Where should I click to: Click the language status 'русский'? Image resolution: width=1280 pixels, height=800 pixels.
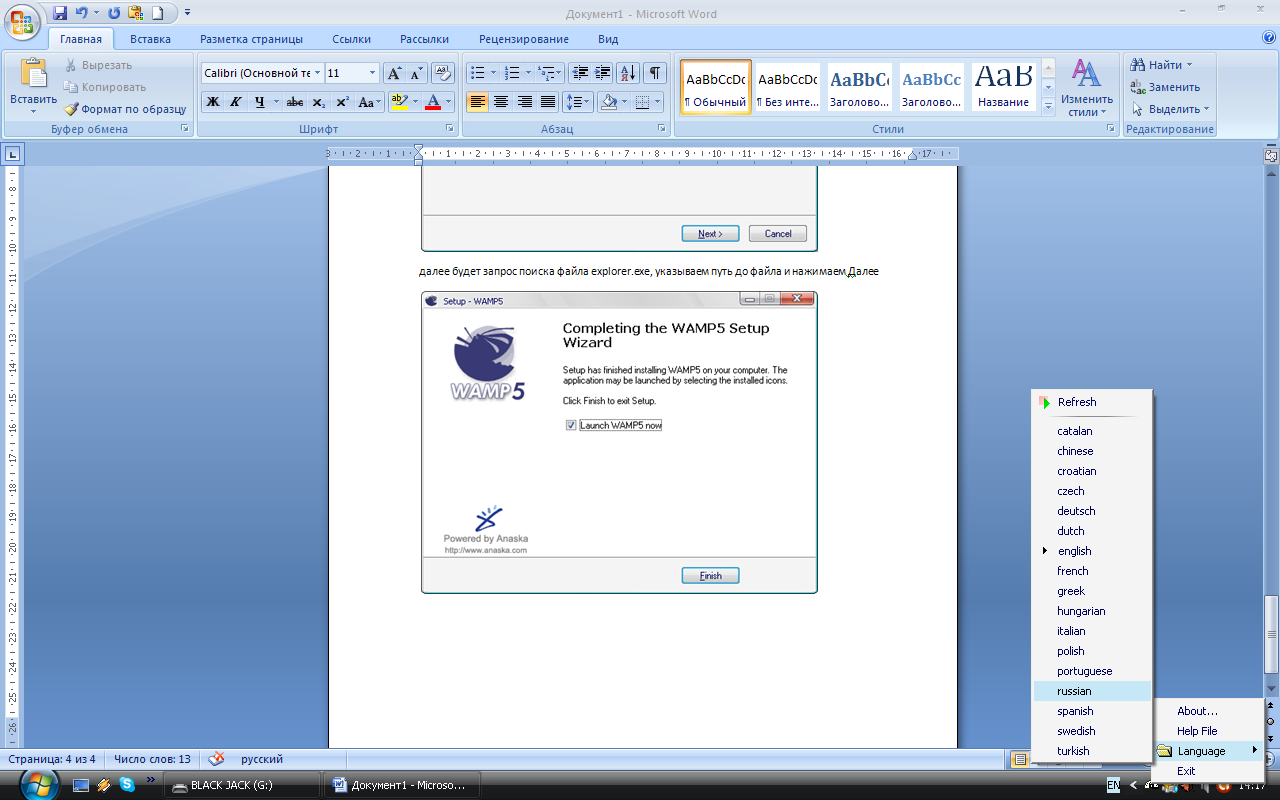click(x=262, y=760)
